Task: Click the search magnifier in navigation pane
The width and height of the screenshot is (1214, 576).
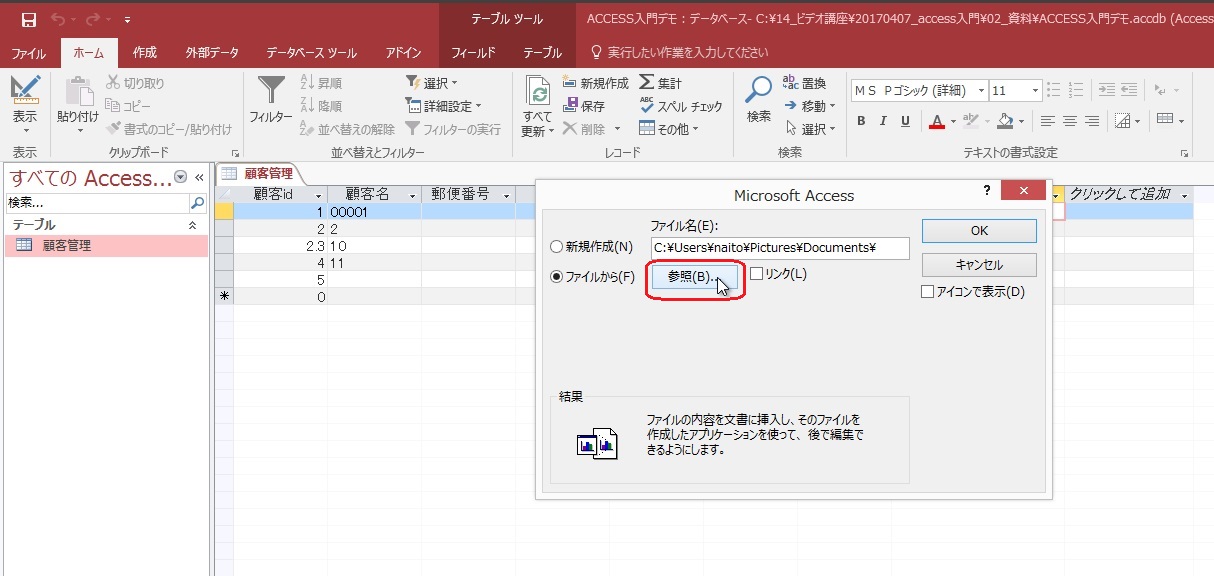Action: pyautogui.click(x=197, y=202)
